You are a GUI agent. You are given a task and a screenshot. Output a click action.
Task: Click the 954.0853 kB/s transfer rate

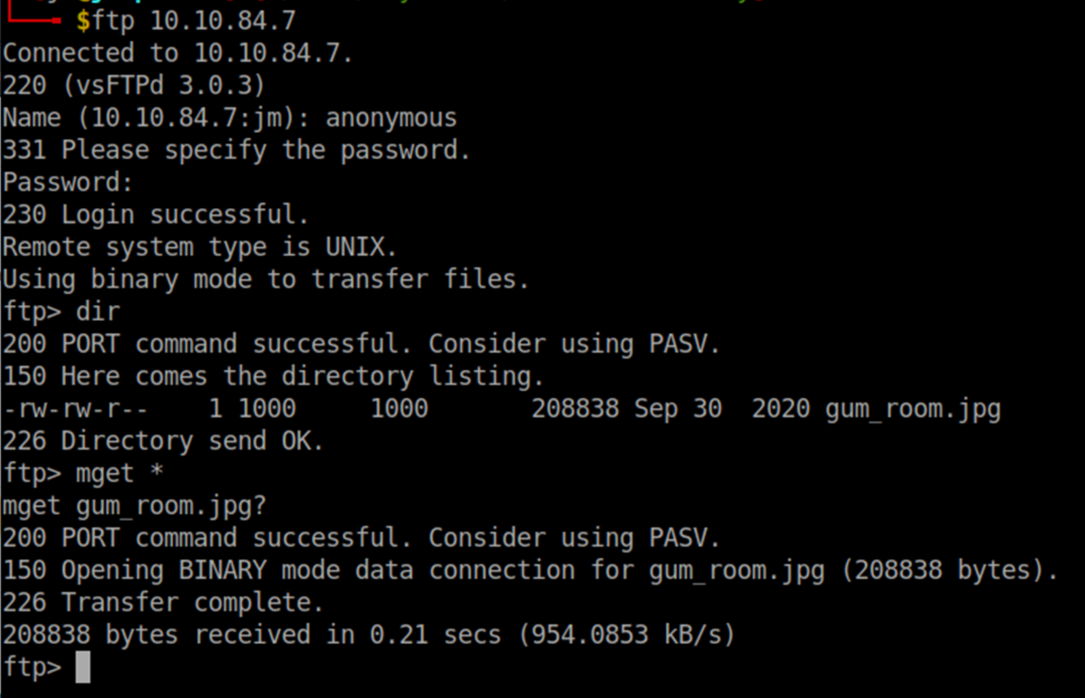pyautogui.click(x=627, y=635)
